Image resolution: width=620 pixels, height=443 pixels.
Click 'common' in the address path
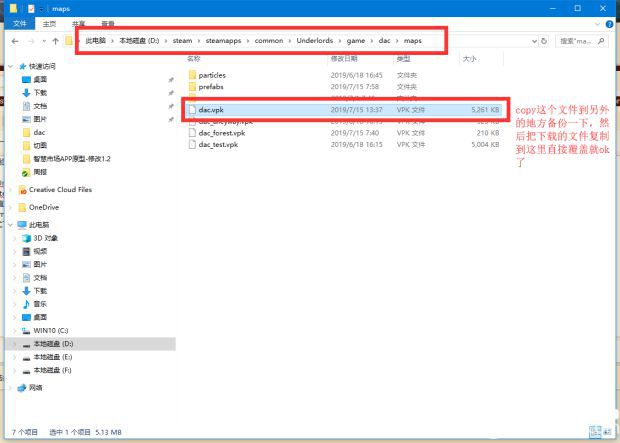(269, 41)
